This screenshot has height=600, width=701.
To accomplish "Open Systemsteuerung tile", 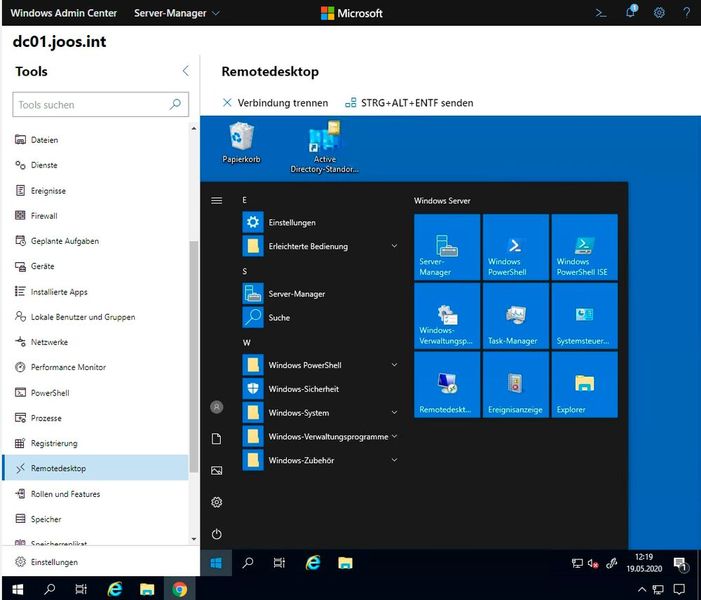I will click(585, 316).
